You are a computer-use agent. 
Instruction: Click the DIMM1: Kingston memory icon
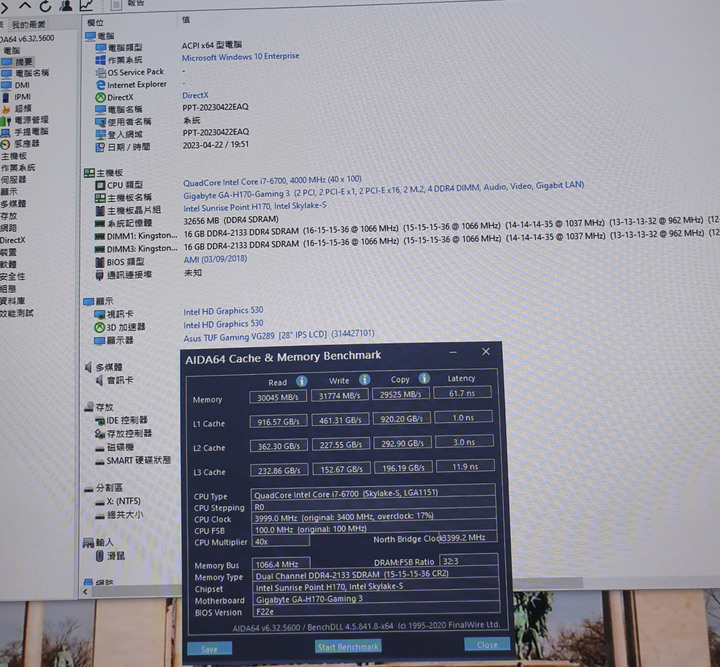100,236
